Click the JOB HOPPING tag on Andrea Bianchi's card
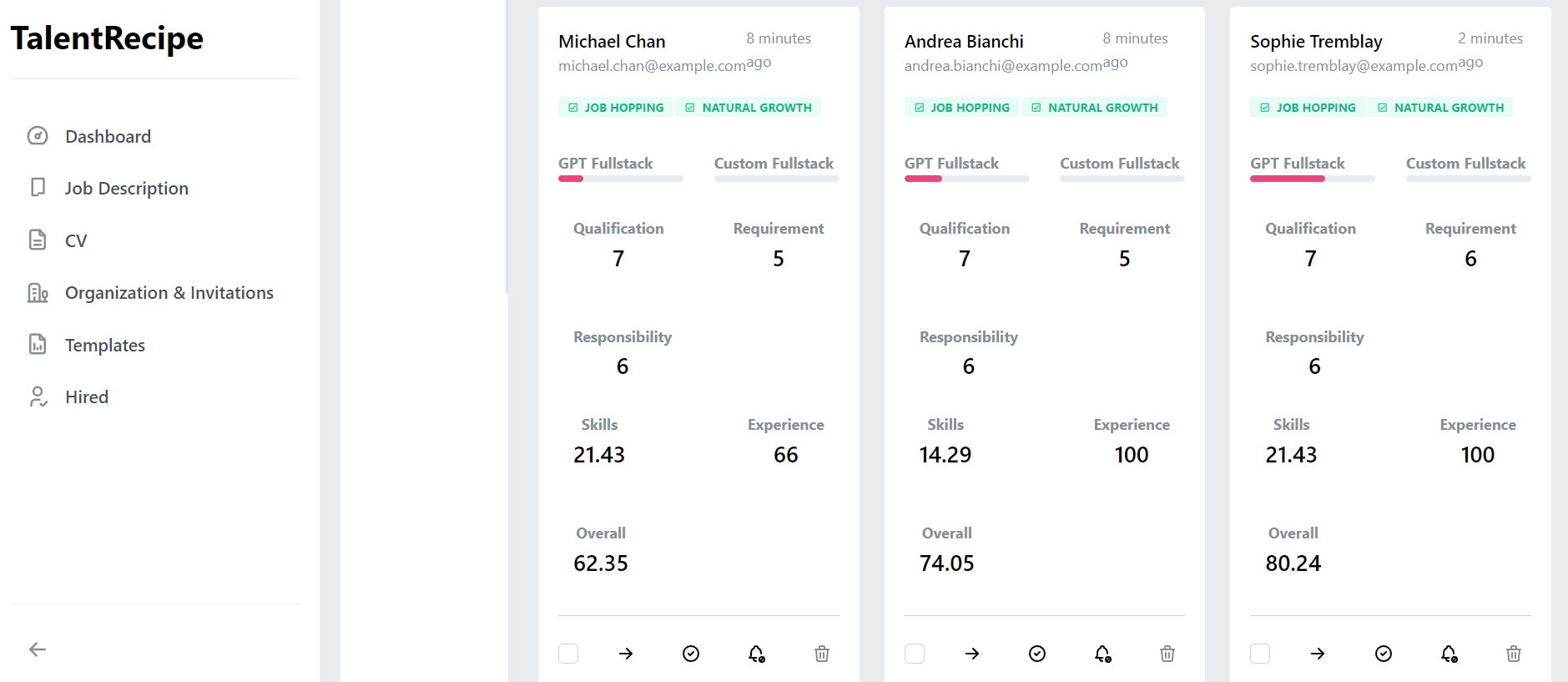Viewport: 1568px width, 682px height. (x=961, y=108)
